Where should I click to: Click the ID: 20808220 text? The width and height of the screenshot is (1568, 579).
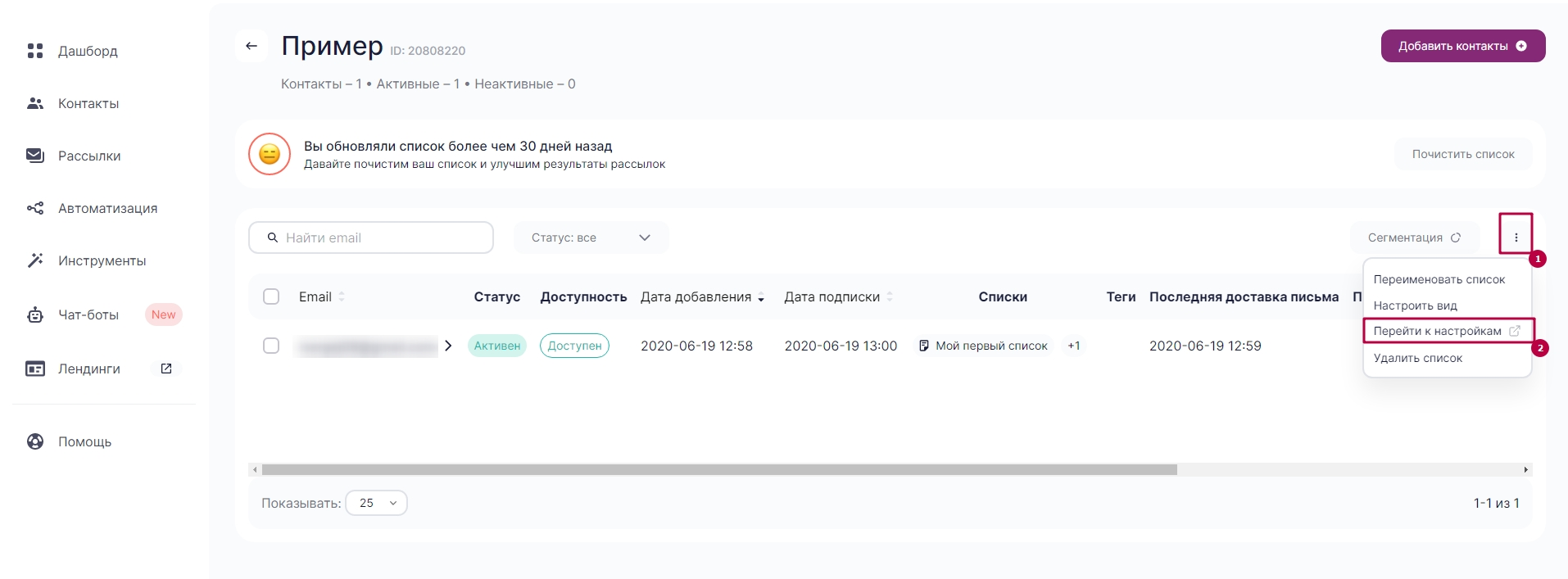pyautogui.click(x=428, y=51)
